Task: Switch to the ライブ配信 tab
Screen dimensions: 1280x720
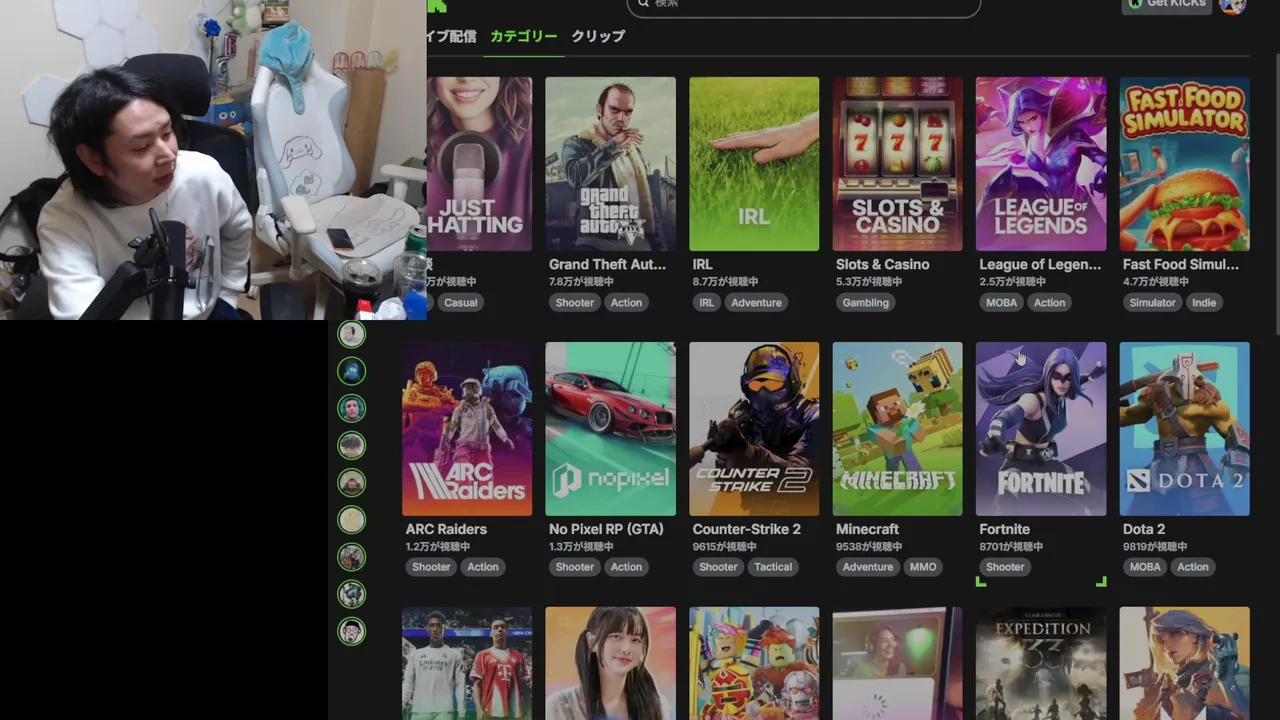Action: 451,36
